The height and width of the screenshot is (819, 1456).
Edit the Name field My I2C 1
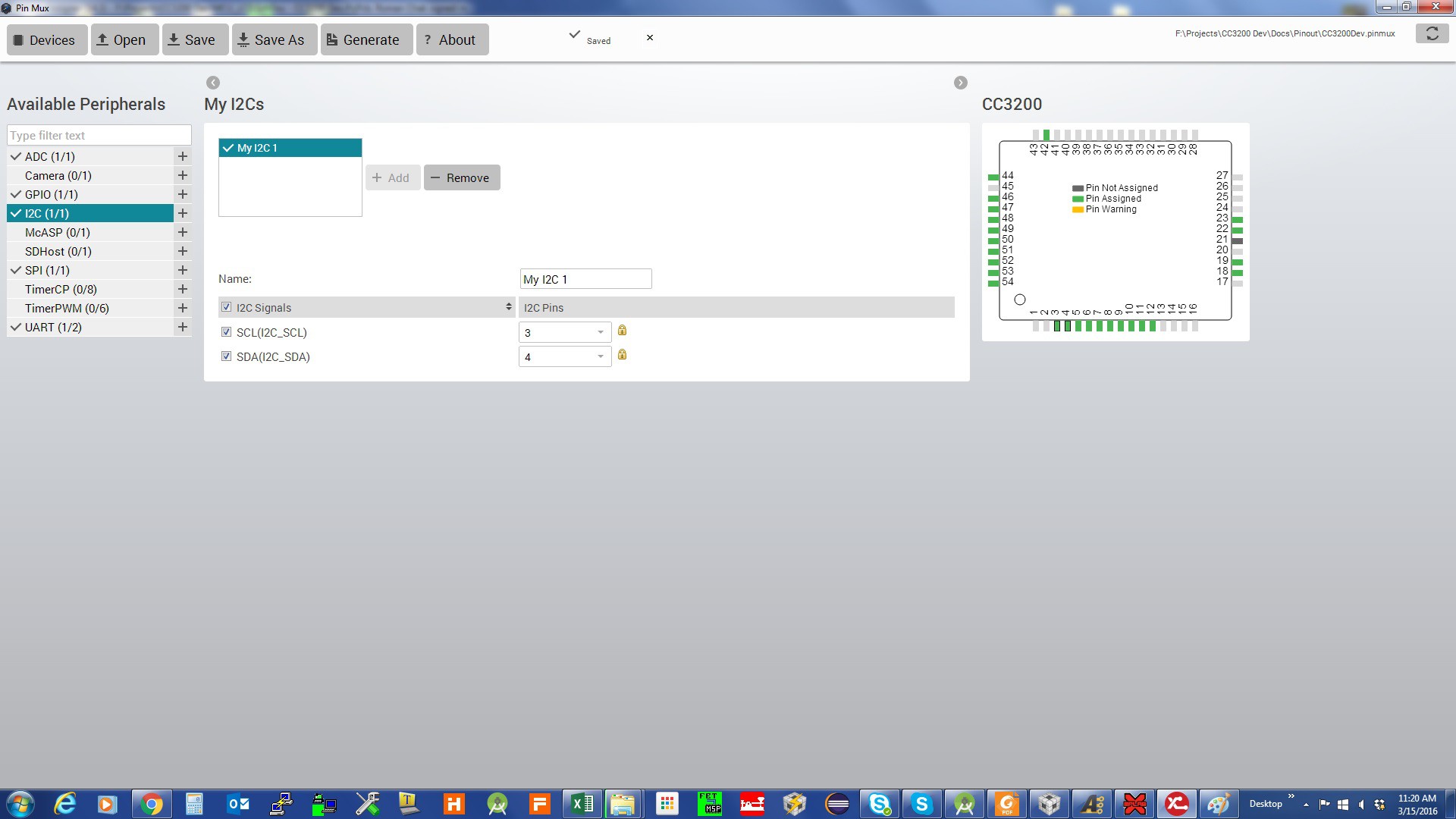(585, 279)
